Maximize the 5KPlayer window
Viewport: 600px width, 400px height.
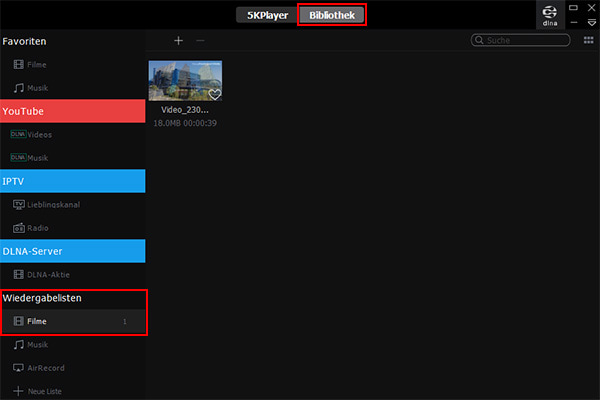(573, 7)
